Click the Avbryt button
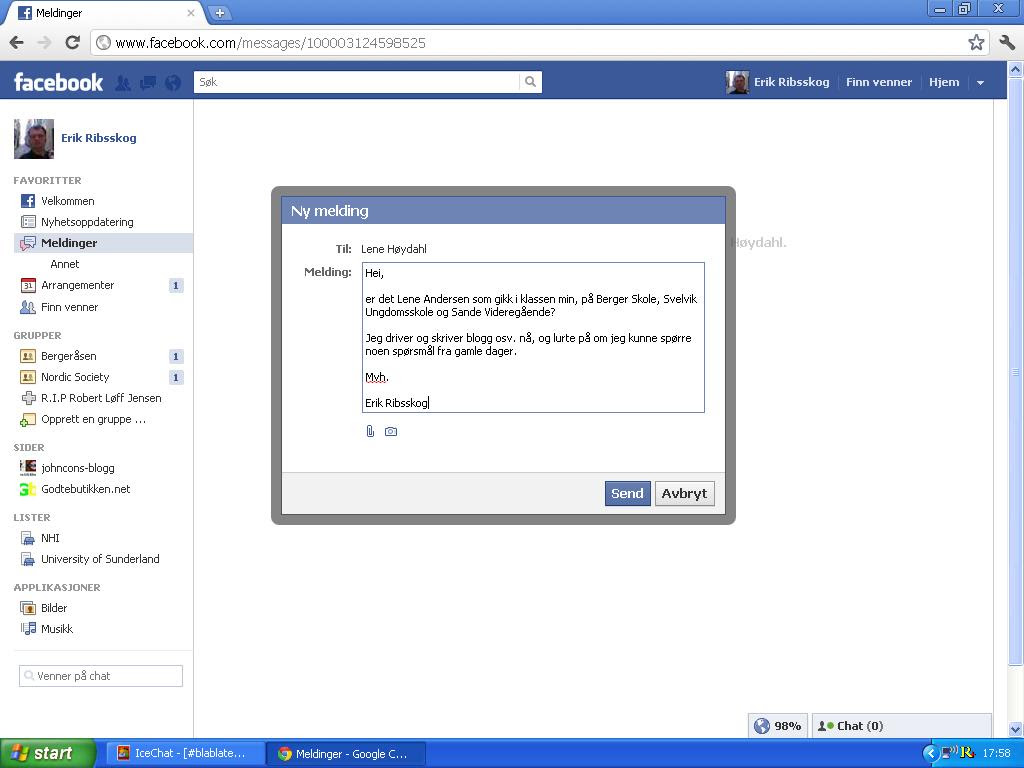This screenshot has width=1024, height=768. [684, 494]
